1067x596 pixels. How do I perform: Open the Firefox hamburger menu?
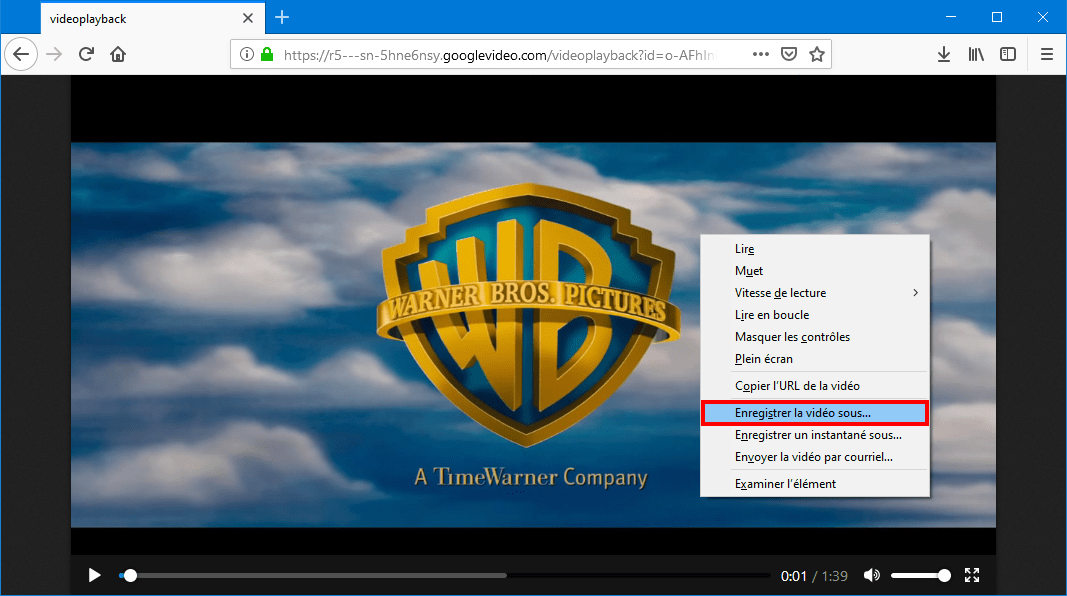tap(1047, 54)
